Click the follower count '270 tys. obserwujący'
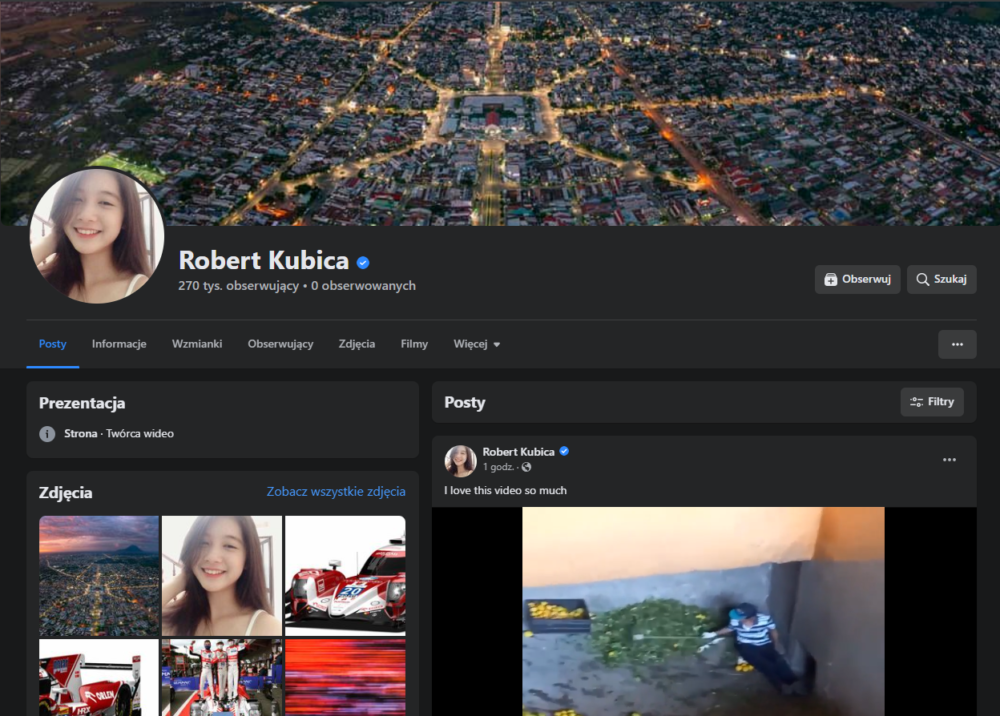Image resolution: width=1000 pixels, height=716 pixels. pos(239,286)
